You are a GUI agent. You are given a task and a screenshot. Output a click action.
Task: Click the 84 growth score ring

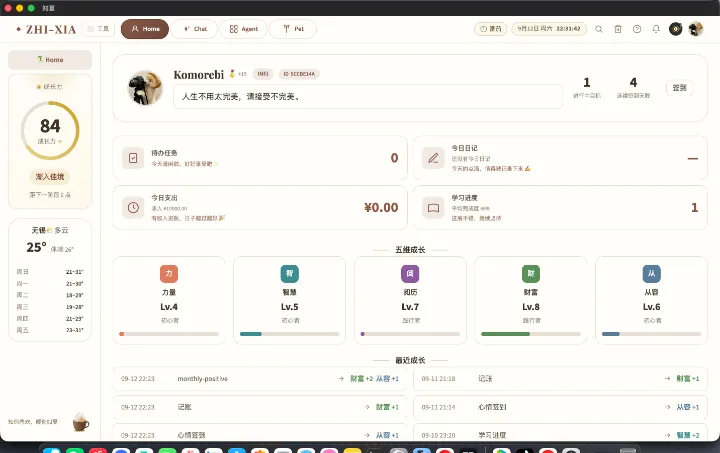point(50,130)
